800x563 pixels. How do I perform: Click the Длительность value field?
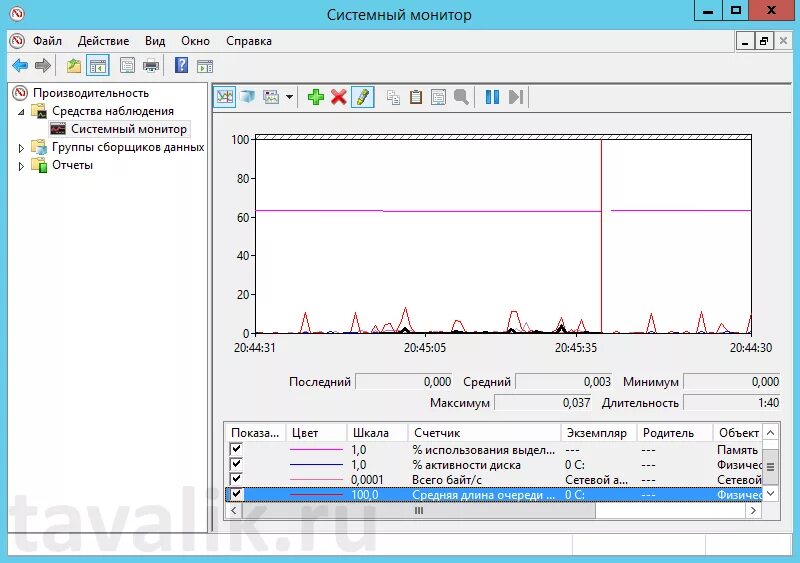coord(732,403)
